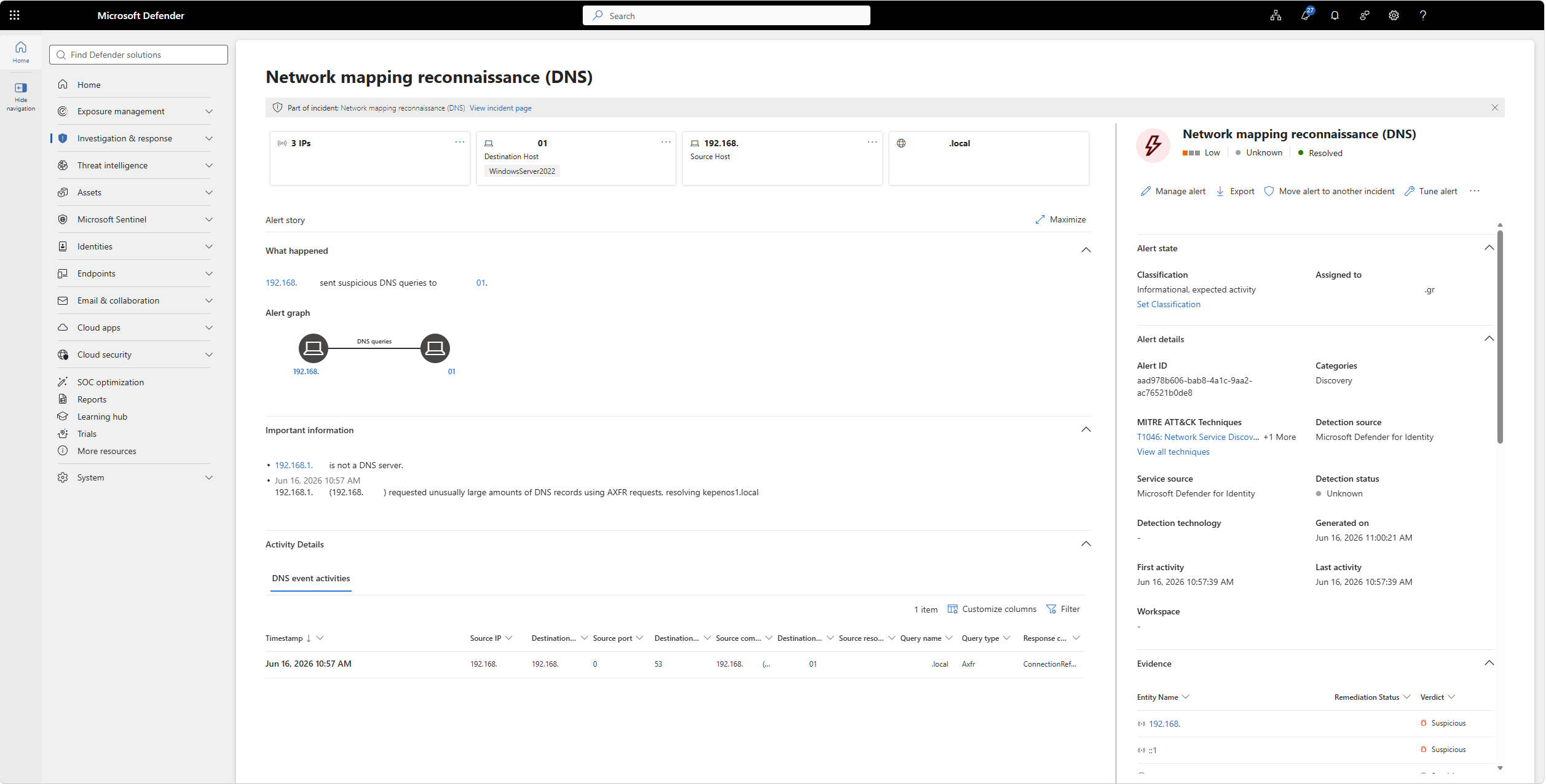Image resolution: width=1546 pixels, height=784 pixels.
Task: Collapse the Alert details section
Action: (1489, 339)
